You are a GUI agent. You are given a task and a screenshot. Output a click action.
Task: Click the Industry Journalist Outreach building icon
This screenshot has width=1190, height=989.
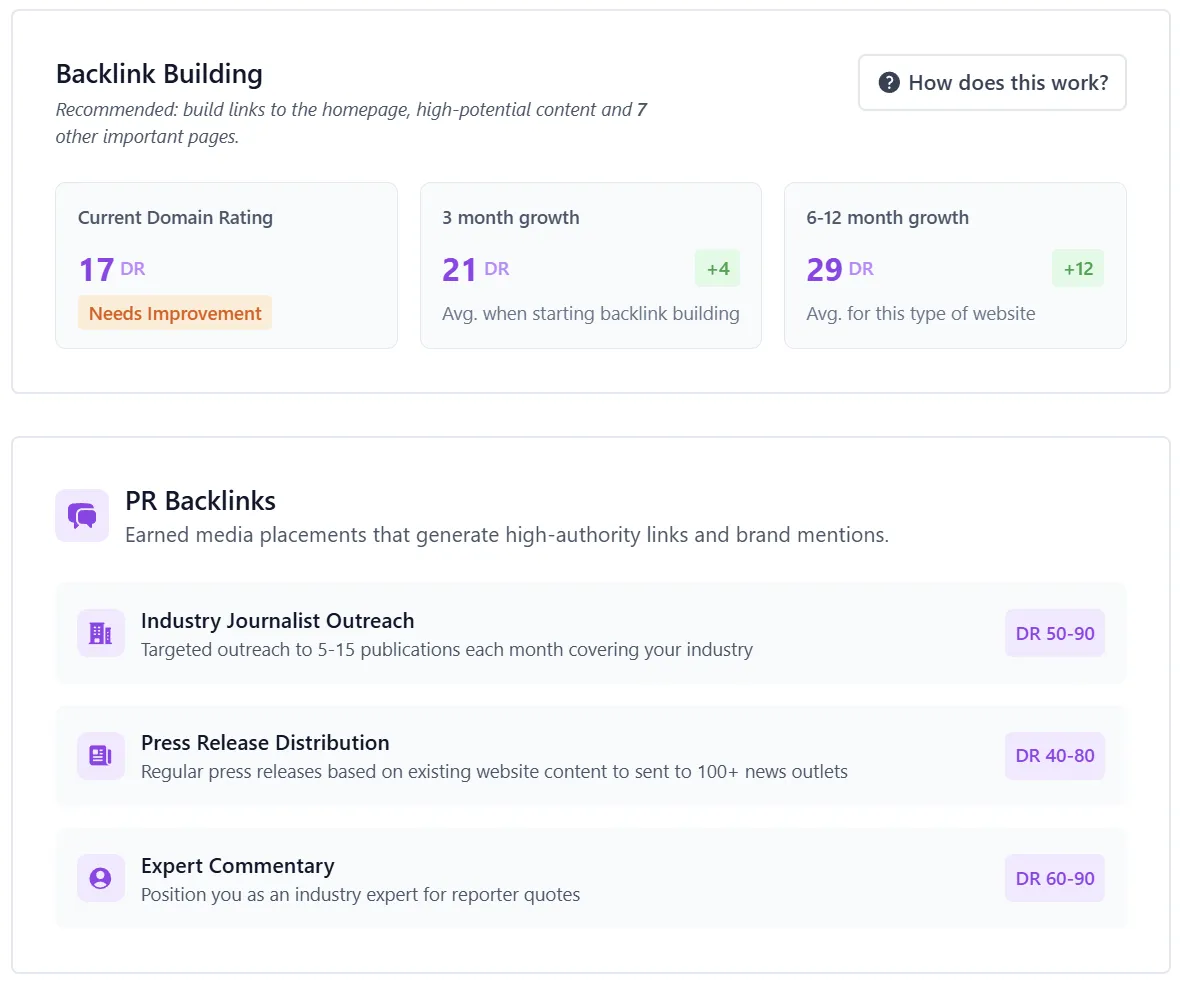point(101,633)
